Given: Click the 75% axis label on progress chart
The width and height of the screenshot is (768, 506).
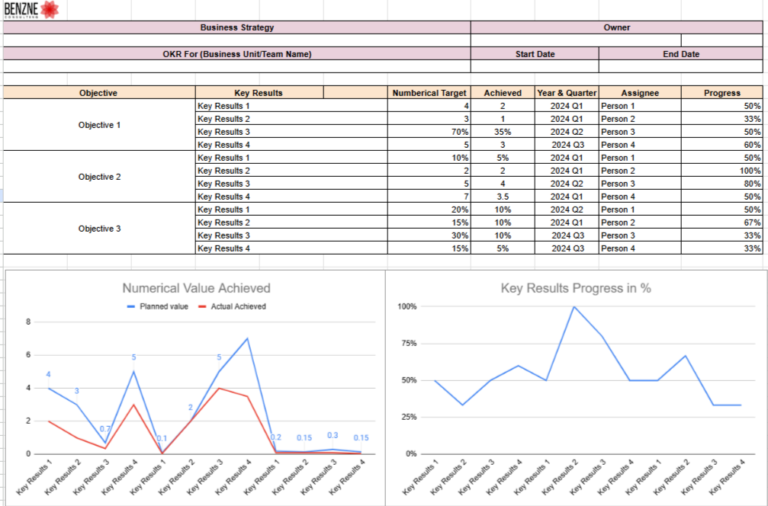Looking at the screenshot, I should pos(408,343).
